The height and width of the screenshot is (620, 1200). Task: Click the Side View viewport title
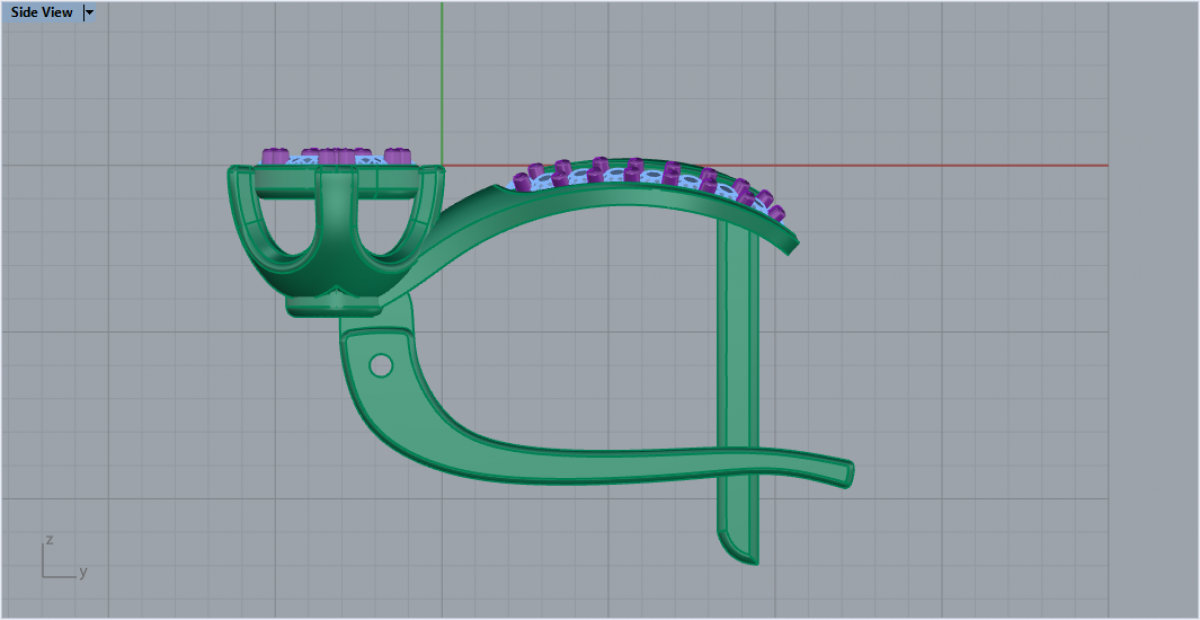point(41,12)
